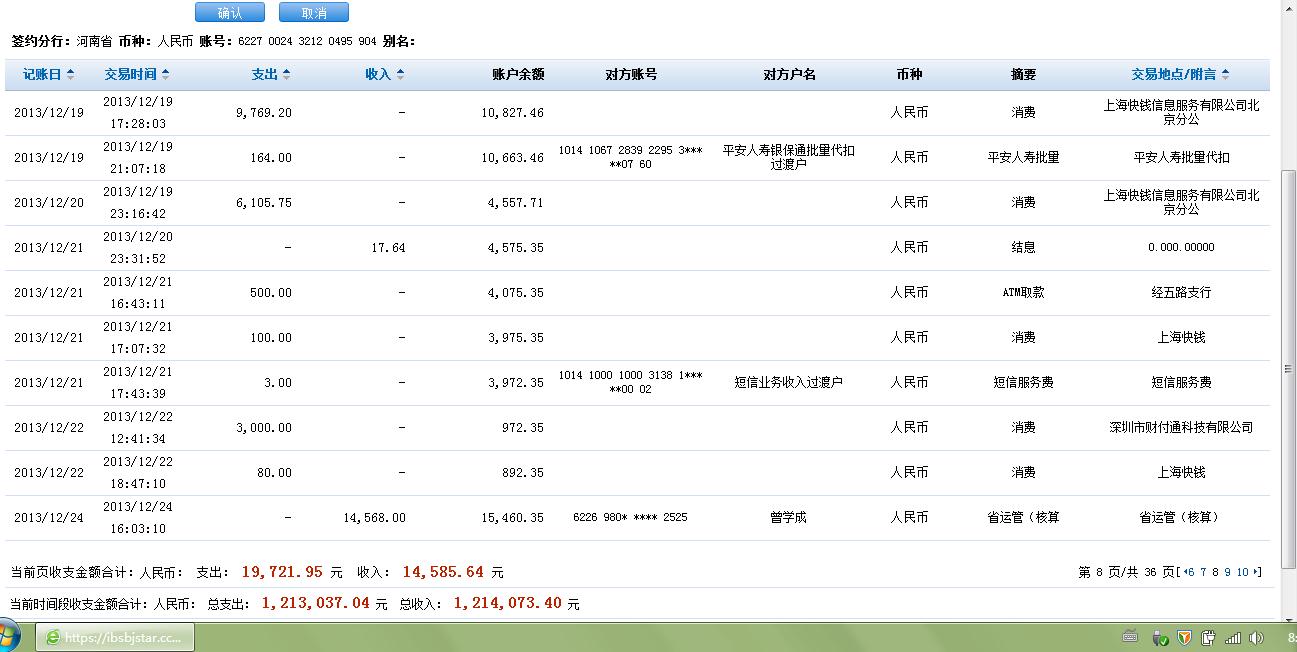Sort table by 交易时间 column
Screen dimensions: 1297x652
136,74
